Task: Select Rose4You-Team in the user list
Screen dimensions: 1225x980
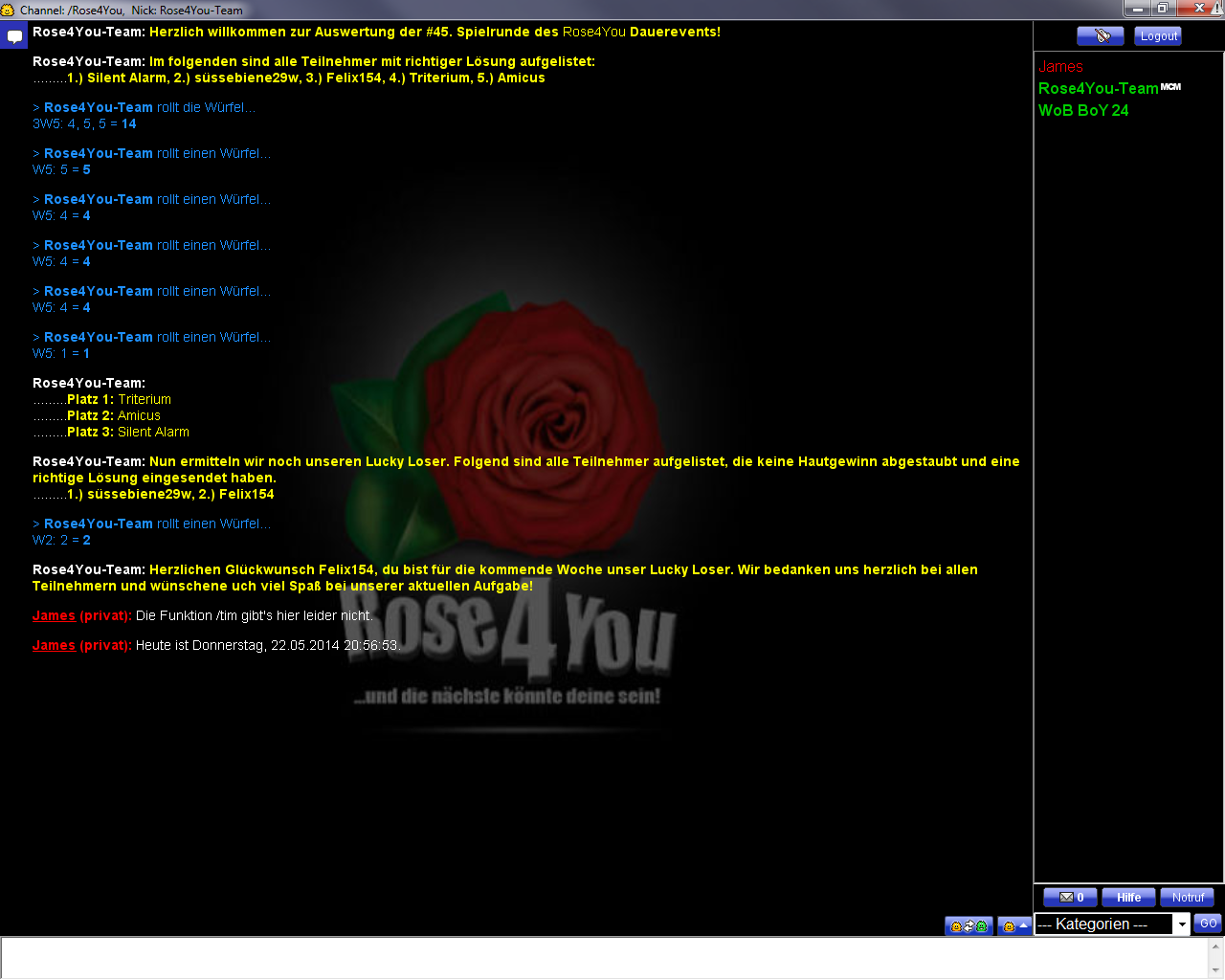Action: [x=1098, y=89]
